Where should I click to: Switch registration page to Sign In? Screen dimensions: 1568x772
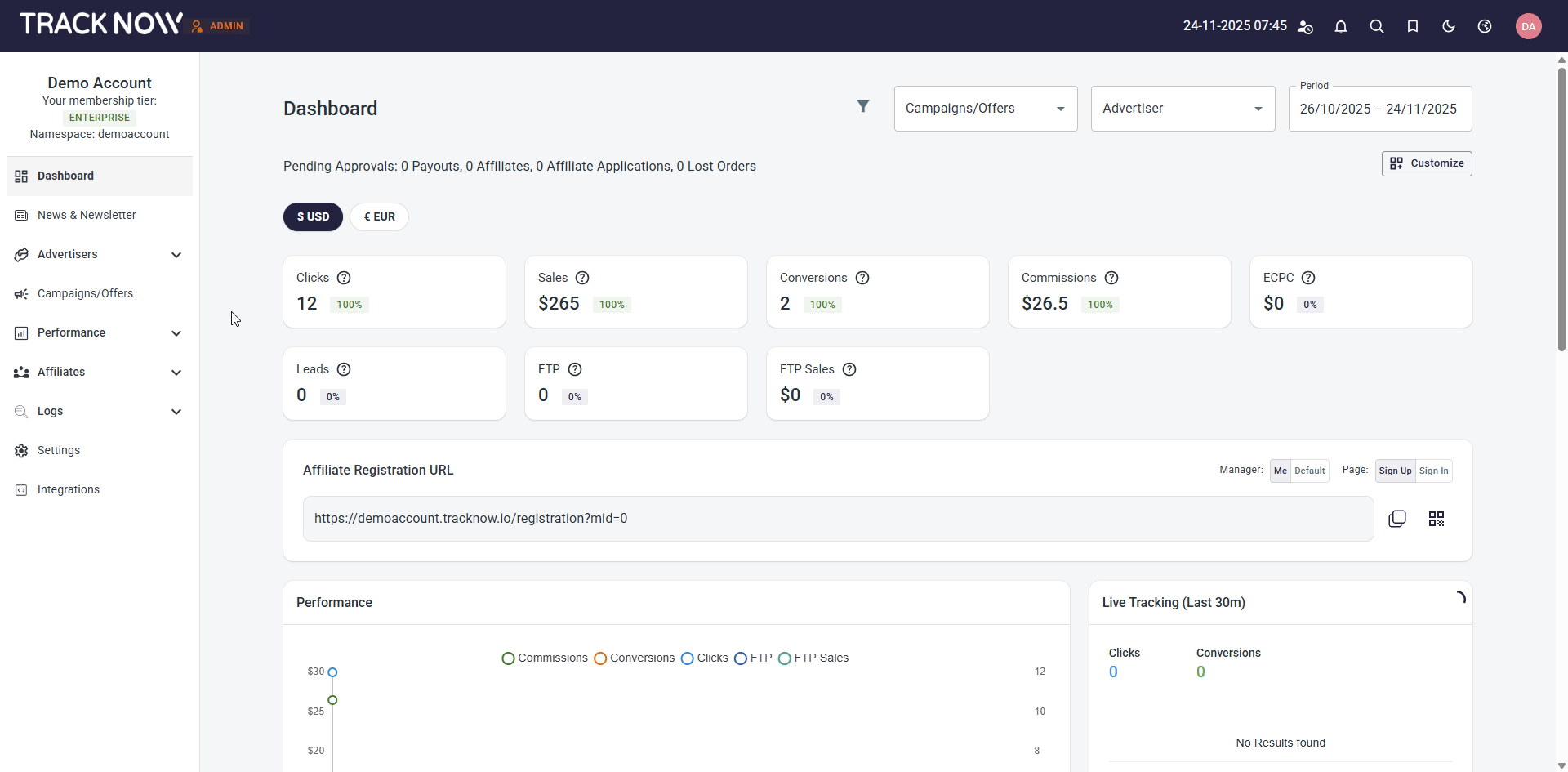coord(1433,471)
